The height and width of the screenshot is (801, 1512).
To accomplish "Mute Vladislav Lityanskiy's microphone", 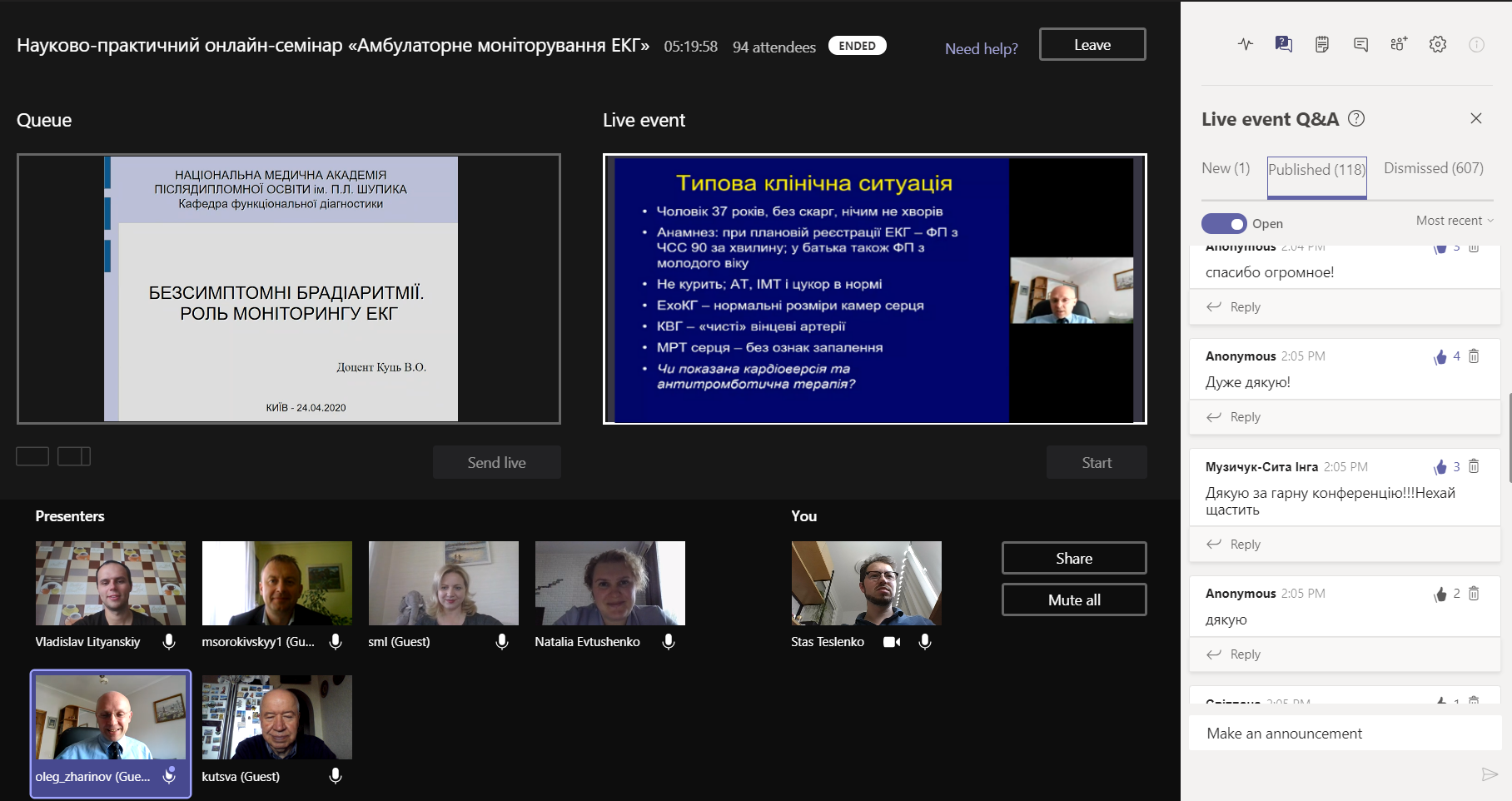I will click(169, 642).
